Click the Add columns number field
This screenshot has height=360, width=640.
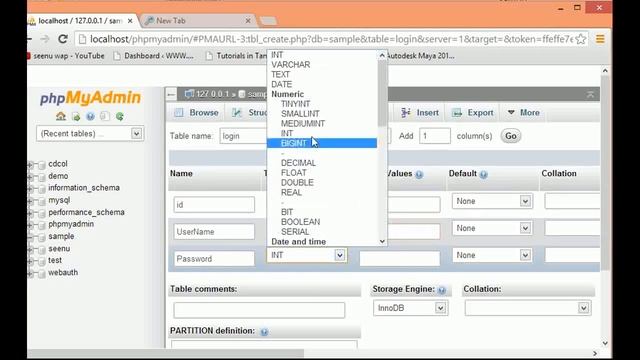click(x=435, y=136)
